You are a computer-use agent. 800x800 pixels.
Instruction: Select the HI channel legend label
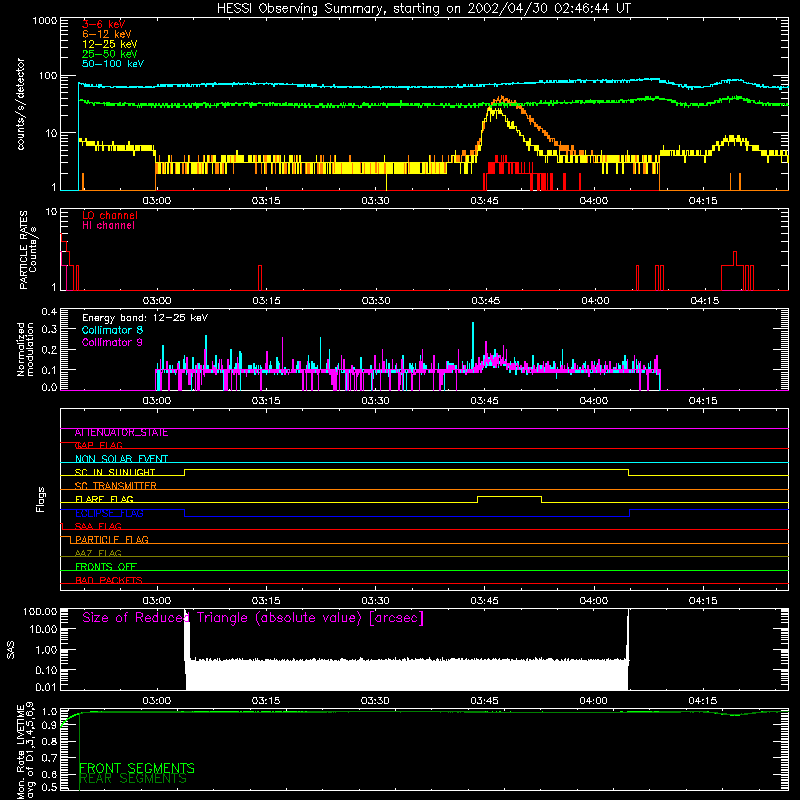coord(108,226)
